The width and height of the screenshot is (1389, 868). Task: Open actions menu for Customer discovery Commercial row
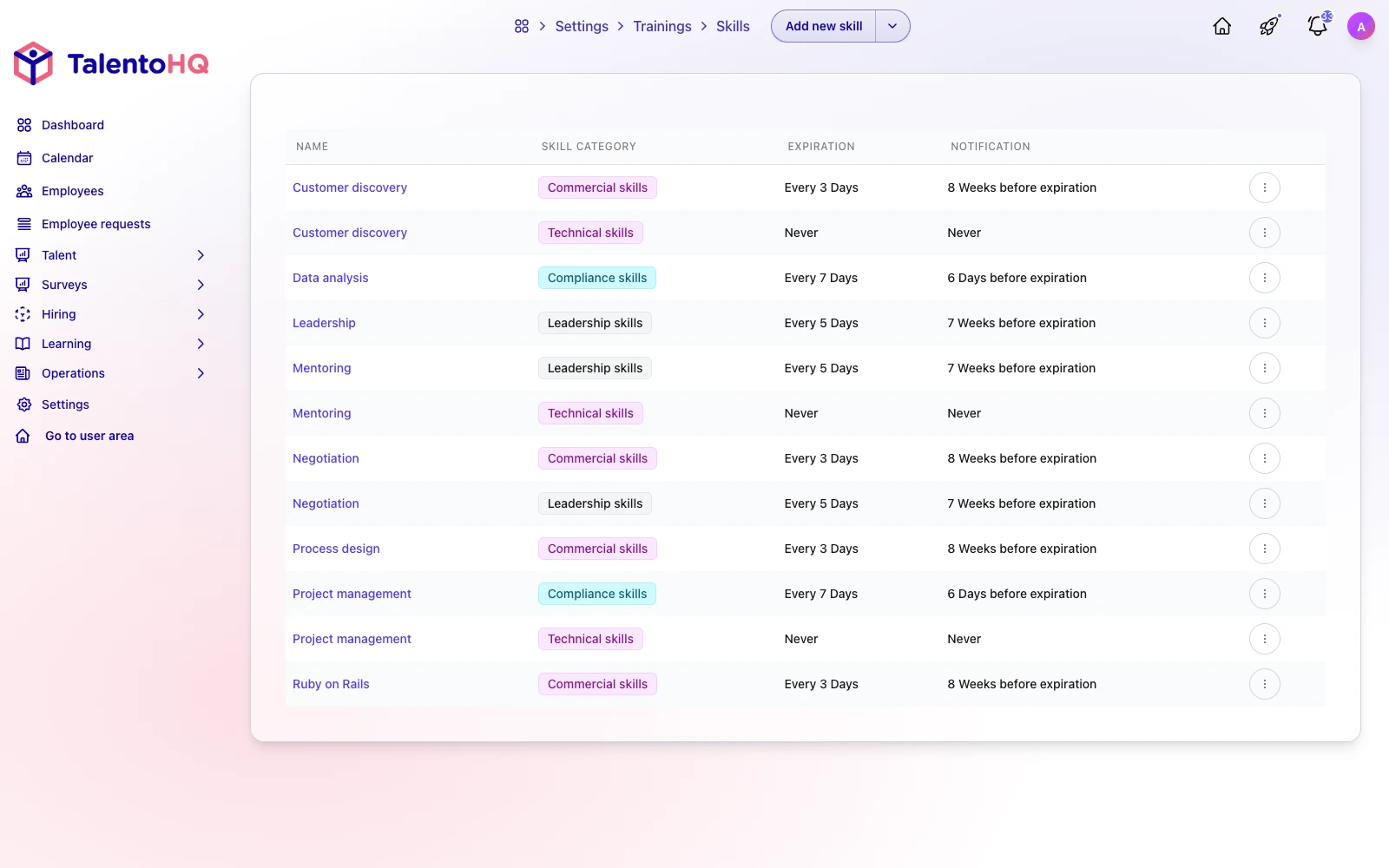pos(1265,187)
